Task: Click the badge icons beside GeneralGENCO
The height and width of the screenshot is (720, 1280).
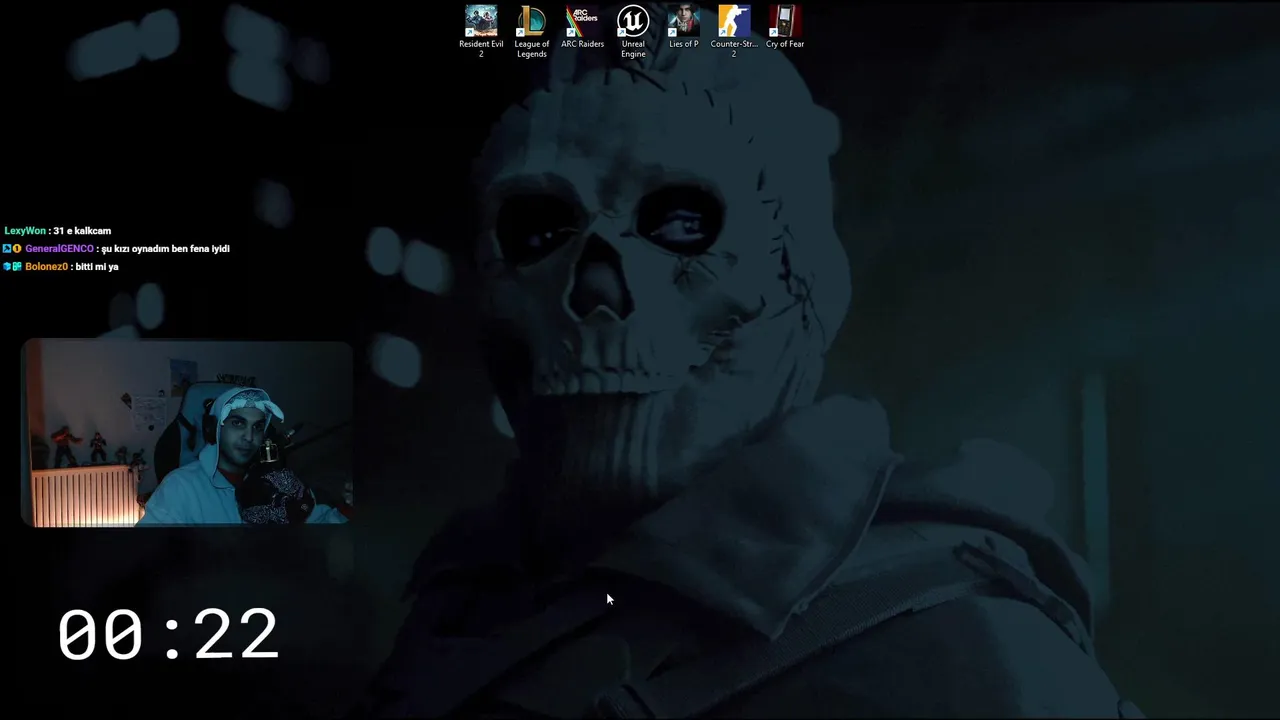Action: 12,249
